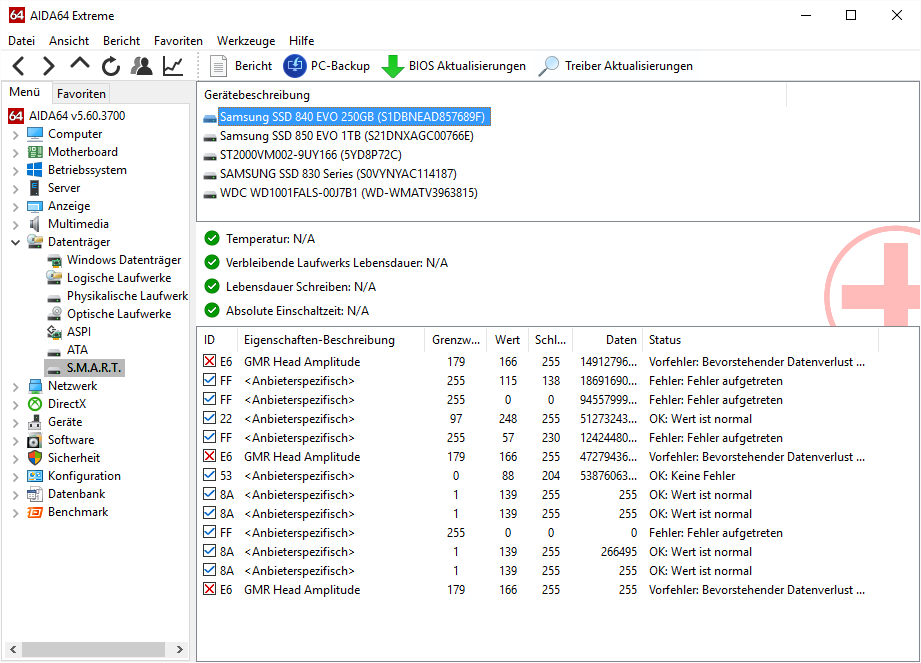Click the sidebar scrollbar right arrow
The height and width of the screenshot is (663, 921).
tap(180, 649)
